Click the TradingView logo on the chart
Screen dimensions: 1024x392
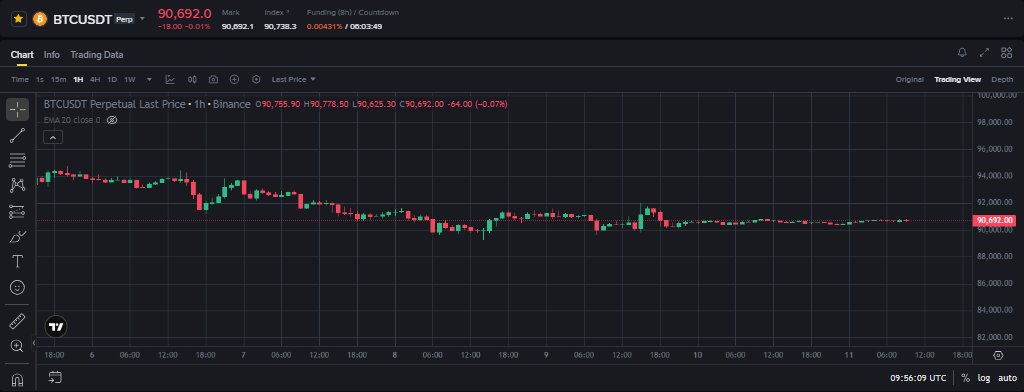click(57, 327)
